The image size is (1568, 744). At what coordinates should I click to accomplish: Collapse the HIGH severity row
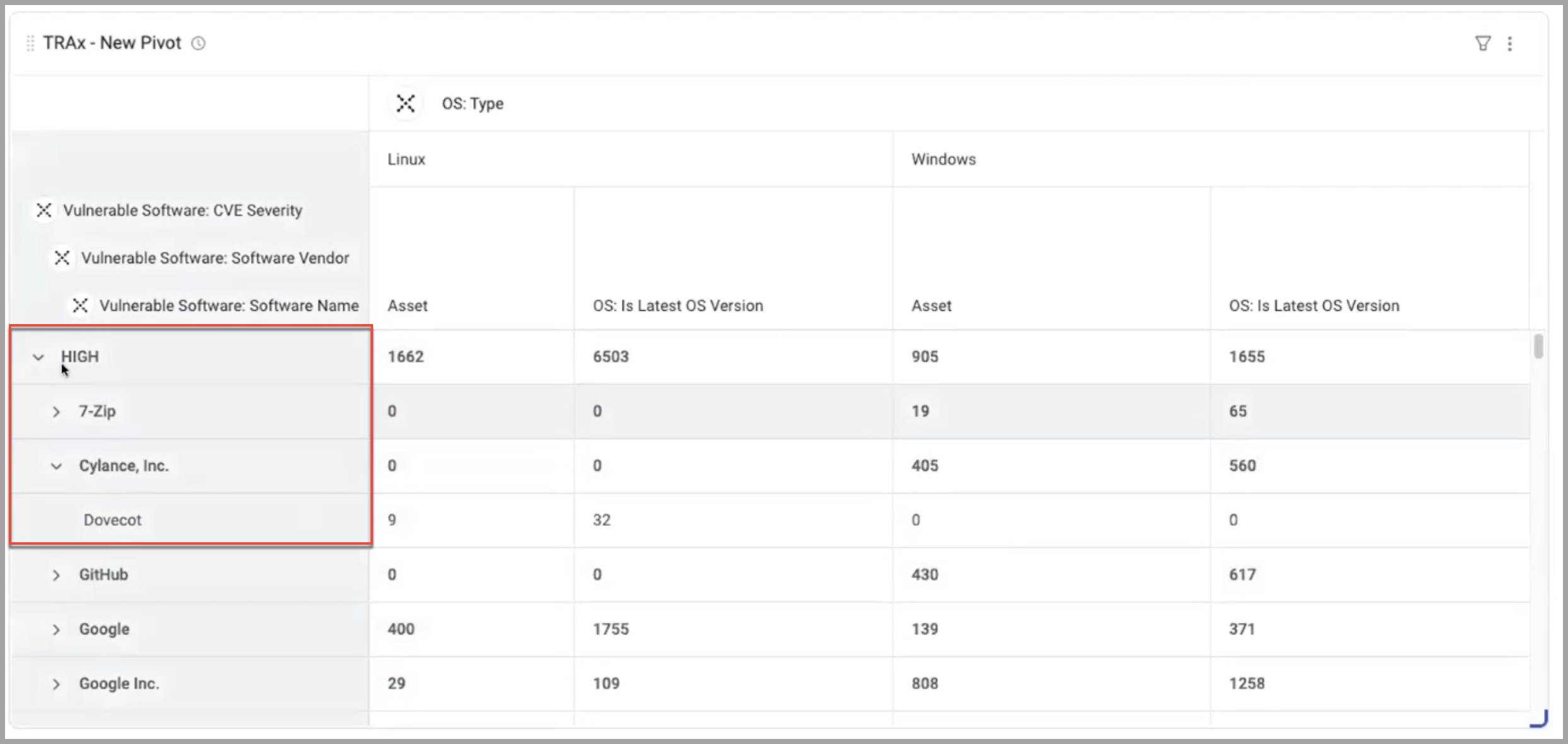(x=38, y=357)
